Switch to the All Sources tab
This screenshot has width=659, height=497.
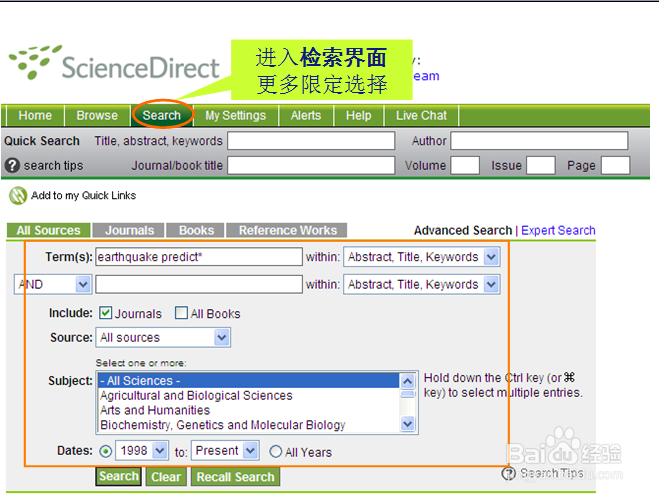48,230
